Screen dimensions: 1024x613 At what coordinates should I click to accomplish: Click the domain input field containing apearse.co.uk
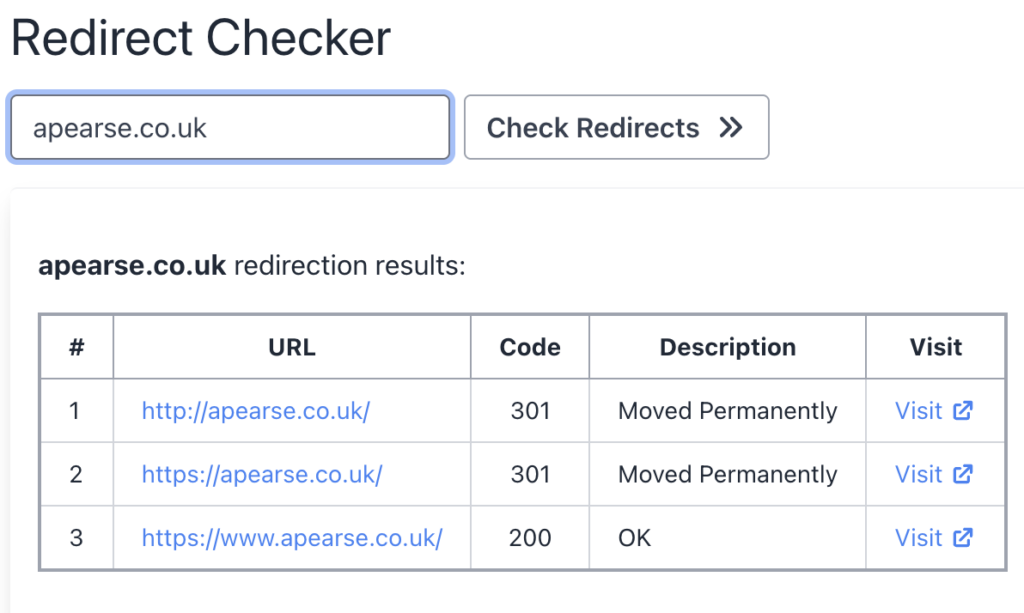pyautogui.click(x=230, y=128)
